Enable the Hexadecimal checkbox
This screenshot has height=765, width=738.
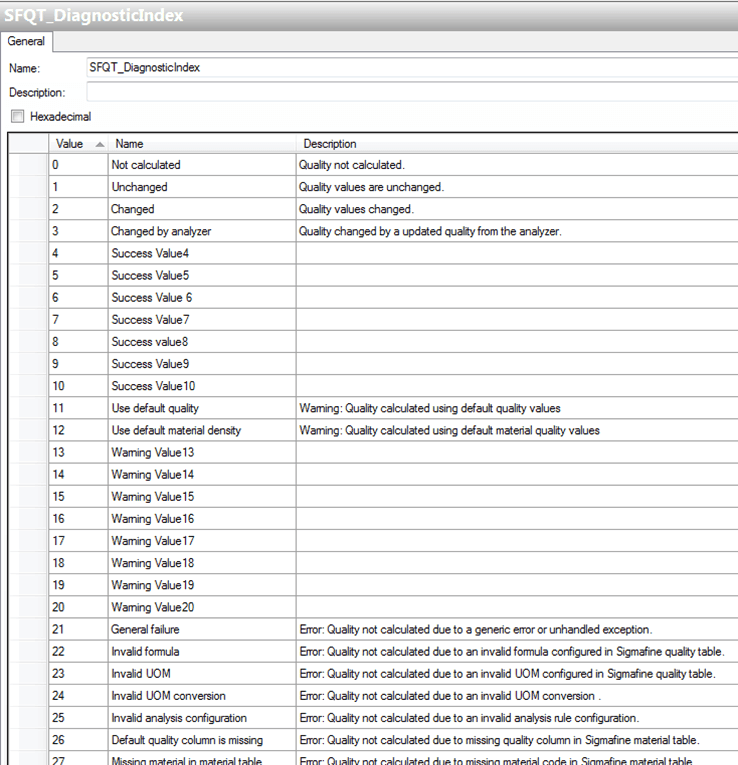tap(17, 117)
